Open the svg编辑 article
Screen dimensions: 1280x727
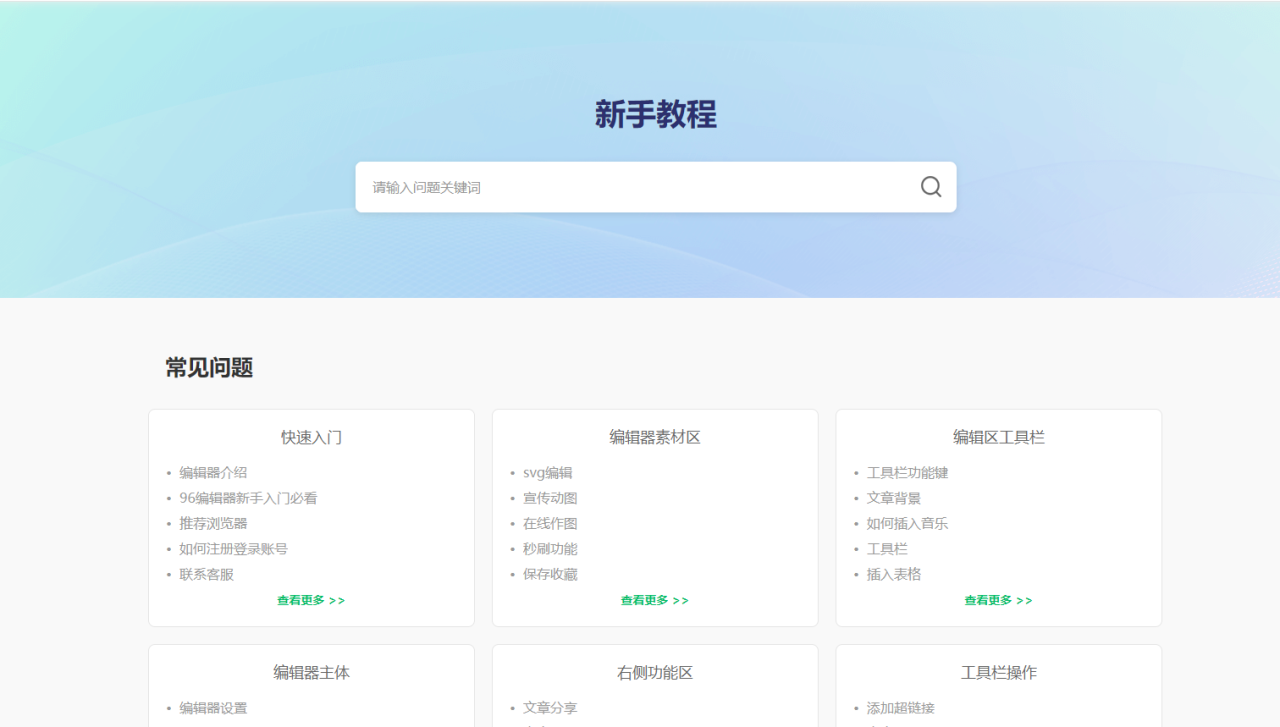[547, 473]
